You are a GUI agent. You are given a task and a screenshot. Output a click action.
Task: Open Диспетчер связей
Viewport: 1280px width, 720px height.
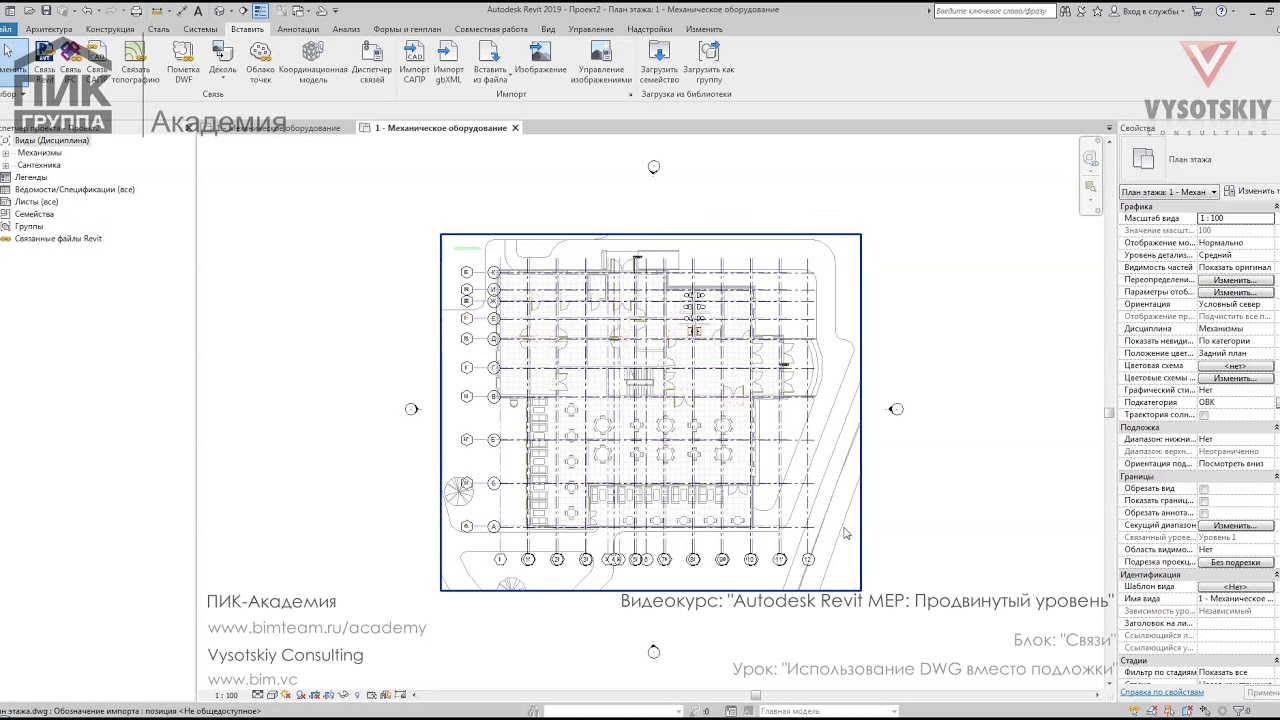click(x=372, y=62)
